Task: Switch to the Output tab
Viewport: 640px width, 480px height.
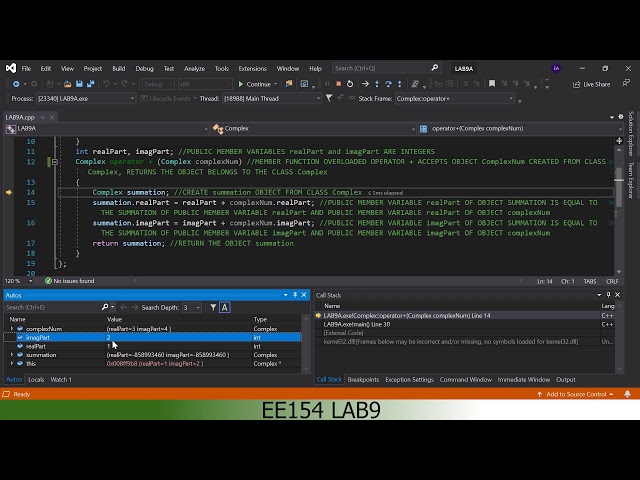Action: [x=566, y=380]
